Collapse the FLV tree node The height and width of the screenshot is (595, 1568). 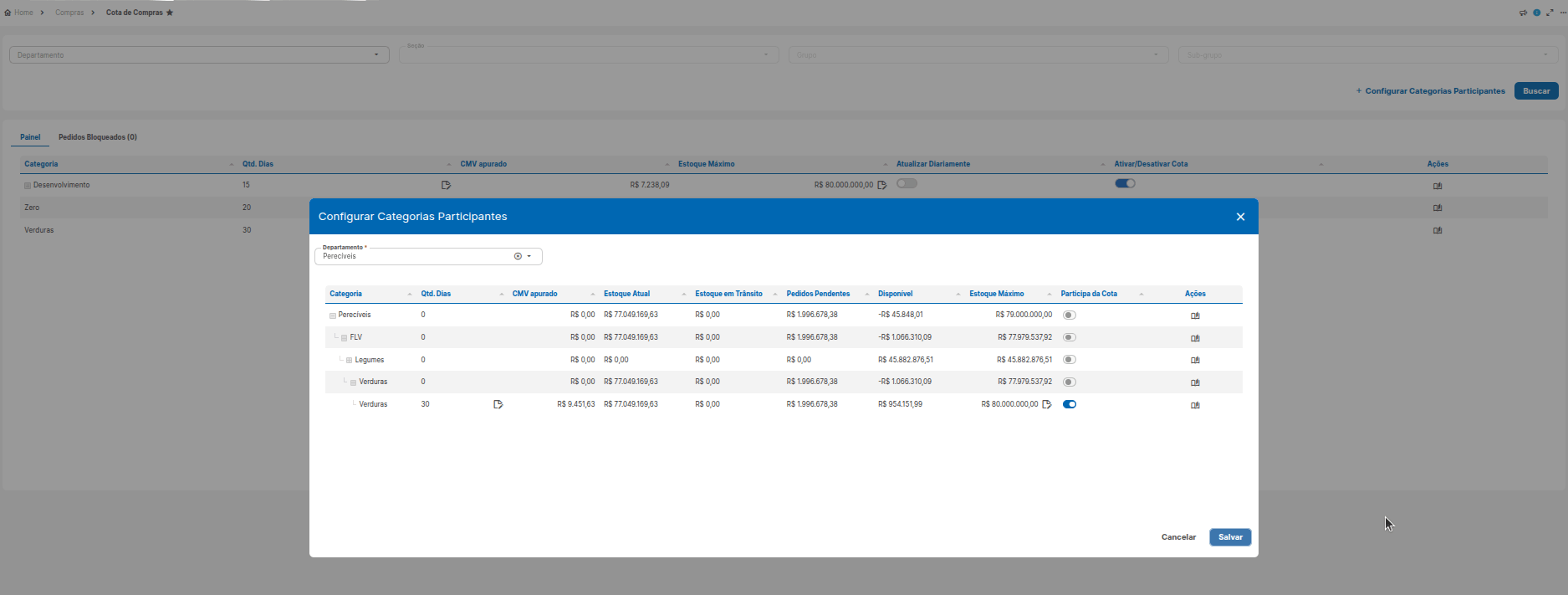pyautogui.click(x=345, y=338)
